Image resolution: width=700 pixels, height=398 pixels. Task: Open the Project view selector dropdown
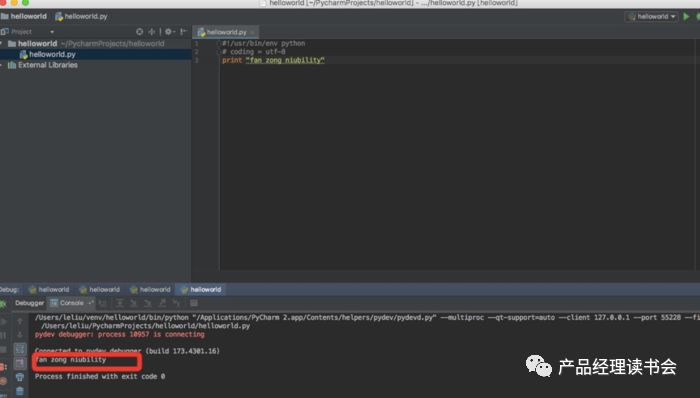pos(52,32)
